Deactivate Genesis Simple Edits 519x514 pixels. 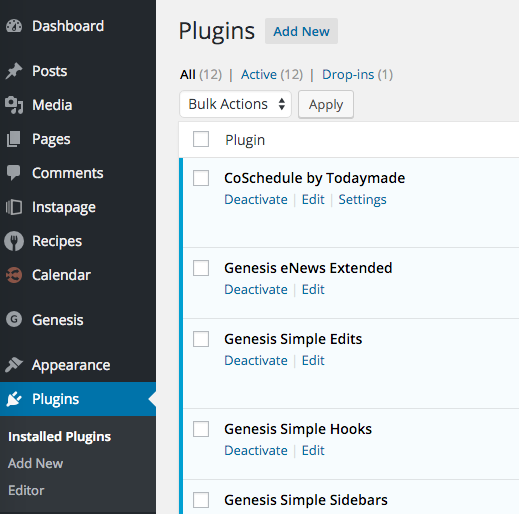[256, 360]
